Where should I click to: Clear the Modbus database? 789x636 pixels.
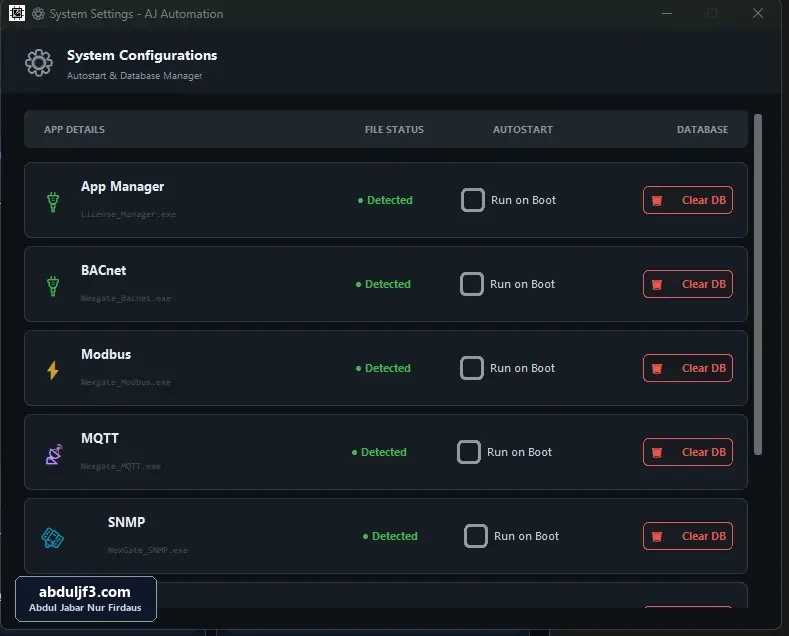(688, 368)
